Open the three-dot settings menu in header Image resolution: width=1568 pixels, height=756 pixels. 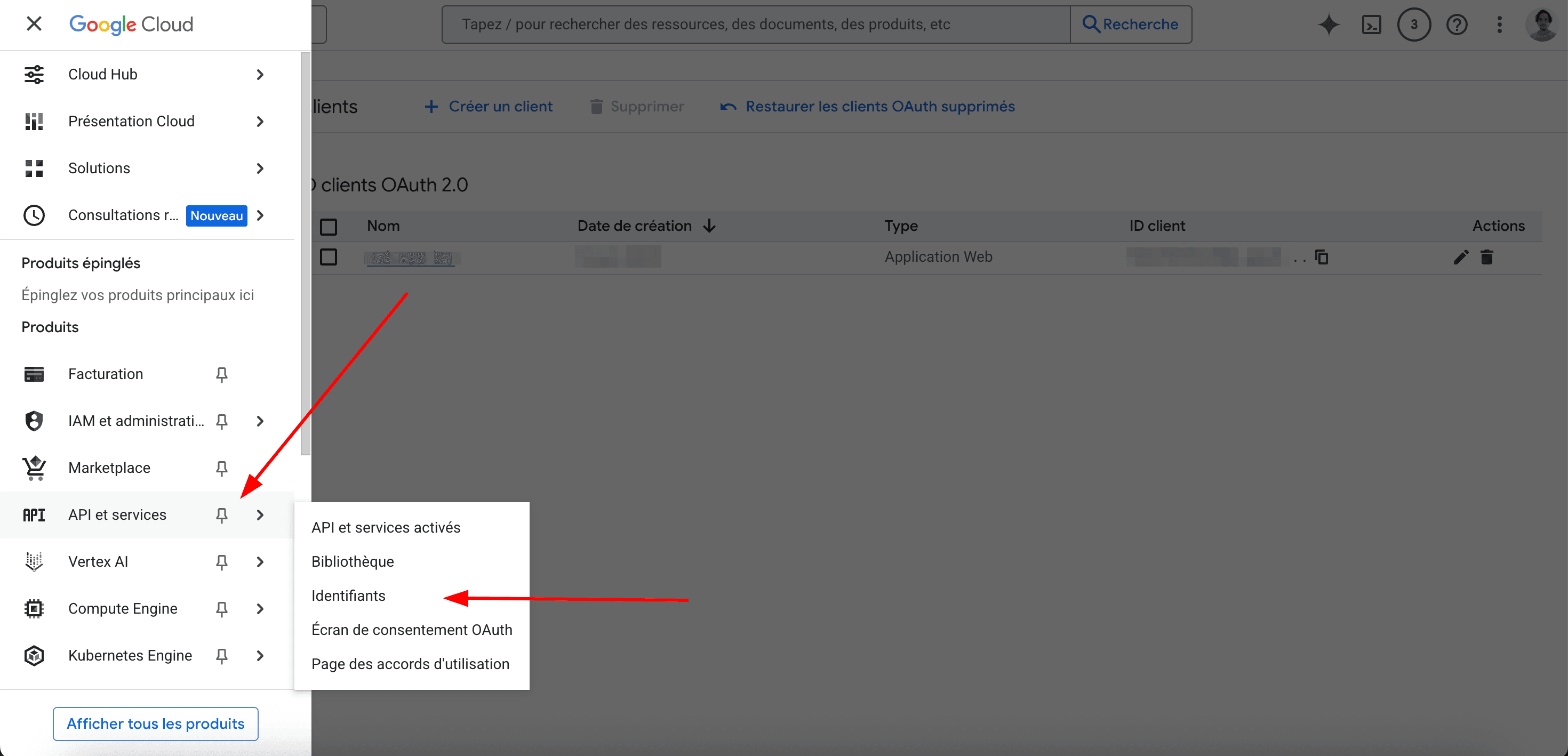click(x=1499, y=25)
